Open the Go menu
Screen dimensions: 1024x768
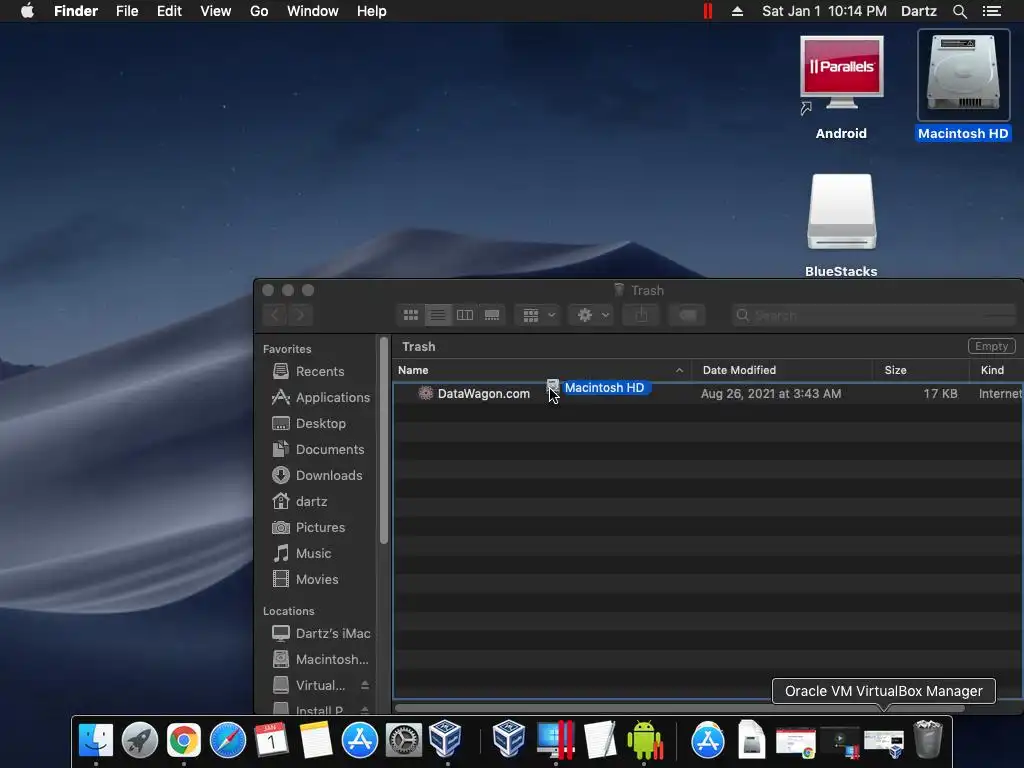[x=259, y=11]
